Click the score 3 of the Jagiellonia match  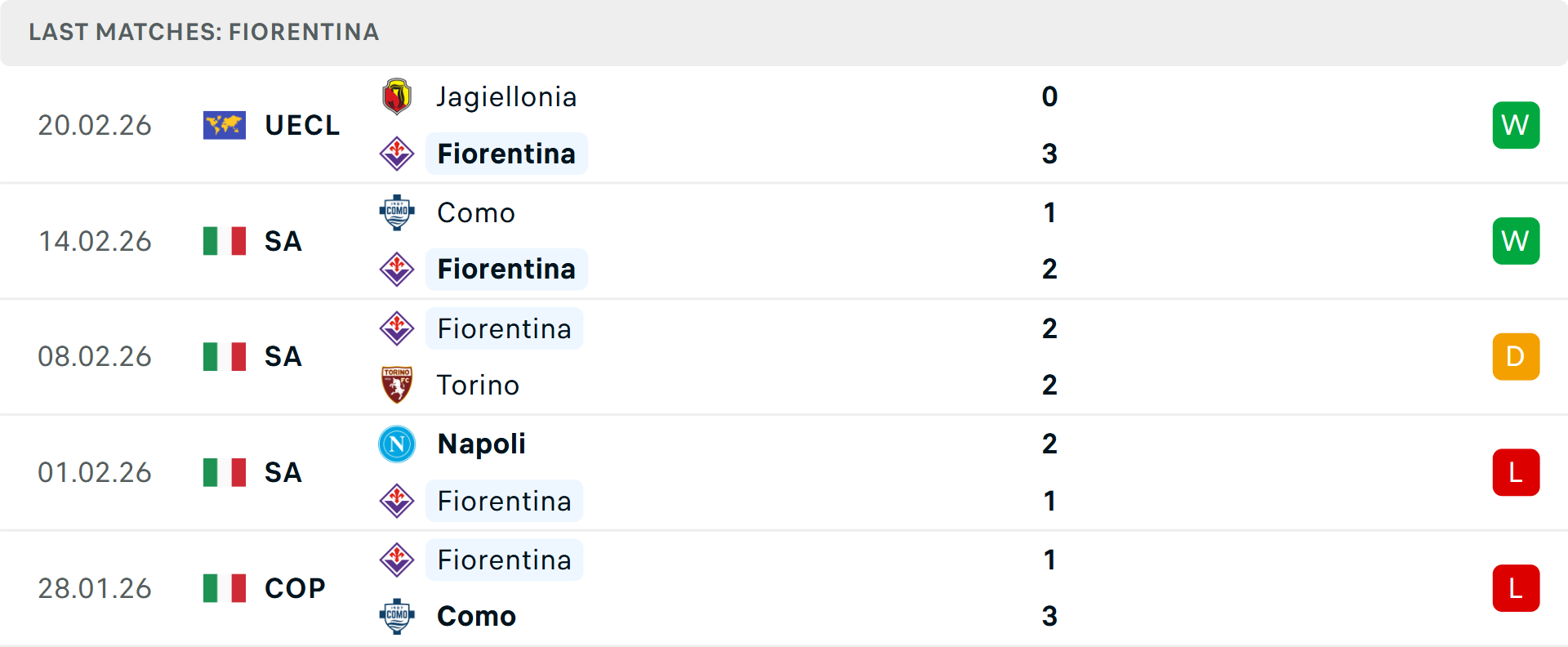point(1049,154)
